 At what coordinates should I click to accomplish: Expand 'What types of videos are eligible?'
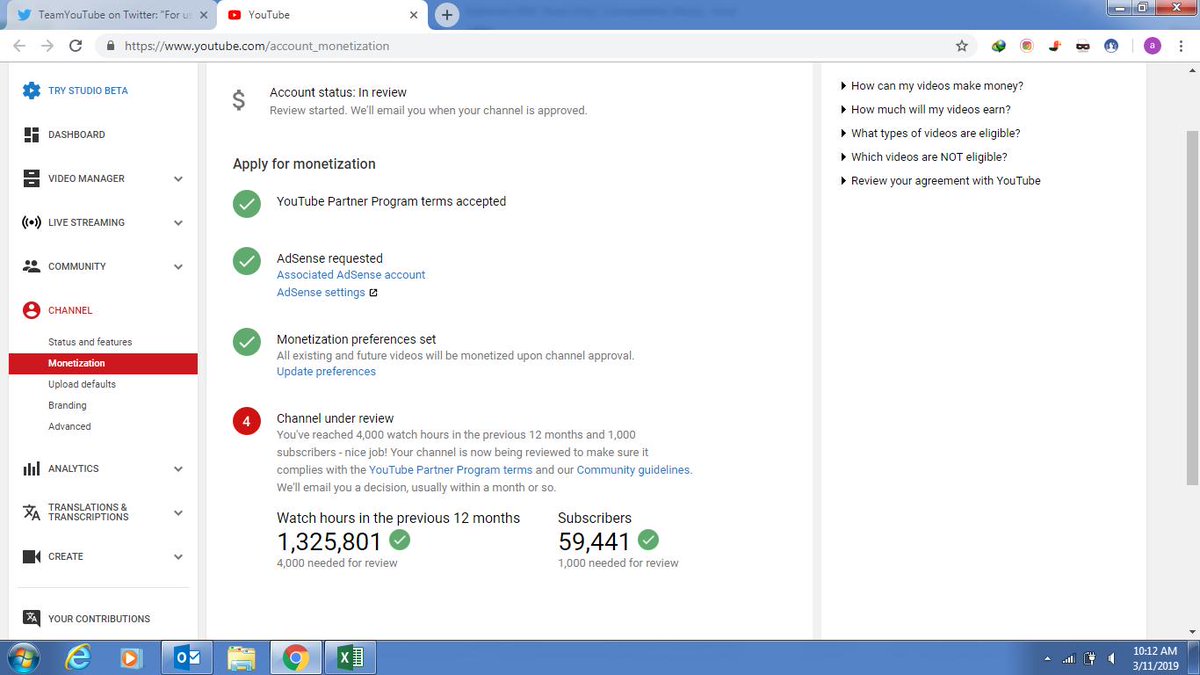point(931,133)
